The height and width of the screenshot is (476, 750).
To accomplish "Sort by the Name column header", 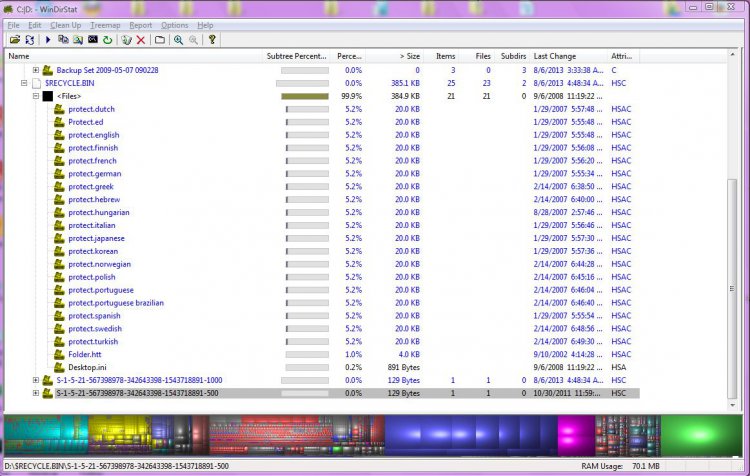I will (133, 56).
